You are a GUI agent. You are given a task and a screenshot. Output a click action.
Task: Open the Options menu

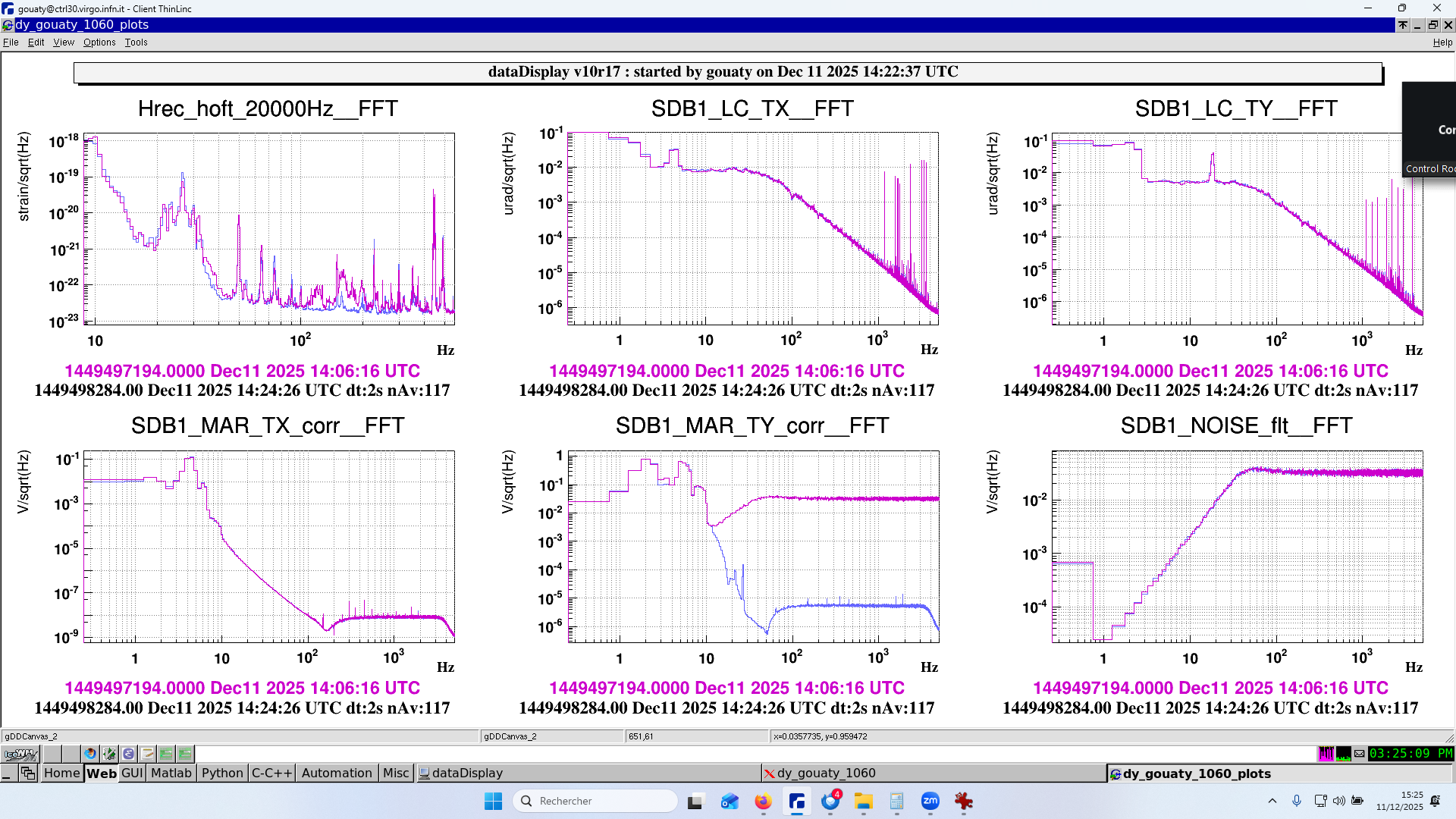(x=99, y=42)
